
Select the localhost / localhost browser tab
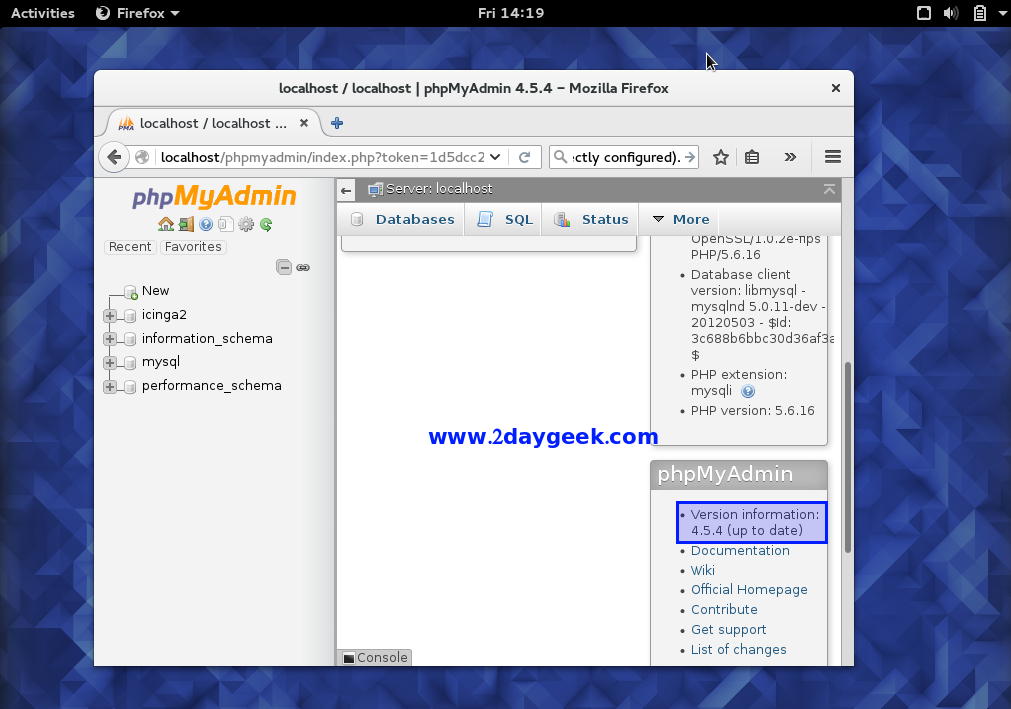213,123
